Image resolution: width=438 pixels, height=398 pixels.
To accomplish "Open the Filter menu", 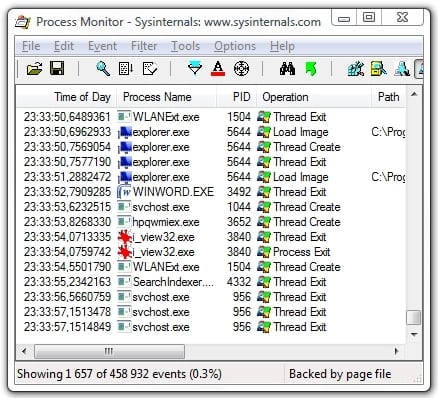I will [x=144, y=46].
